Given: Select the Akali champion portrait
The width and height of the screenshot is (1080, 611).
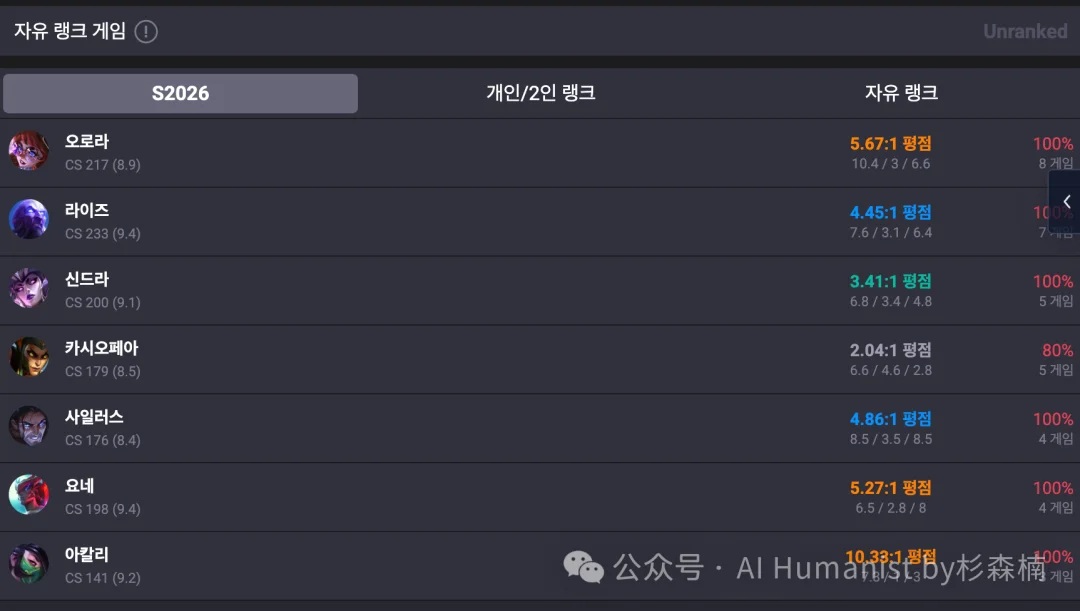Looking at the screenshot, I should click(x=29, y=563).
